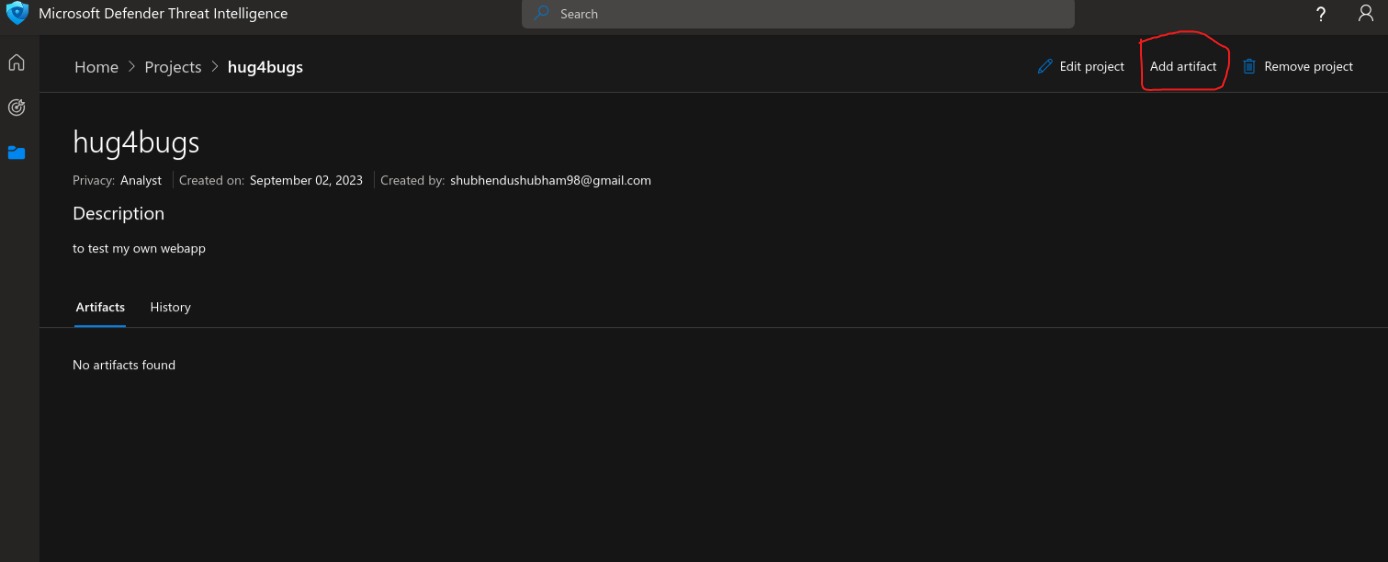Screen dimensions: 1388x562
Task: Click into the Search field
Action: click(798, 14)
